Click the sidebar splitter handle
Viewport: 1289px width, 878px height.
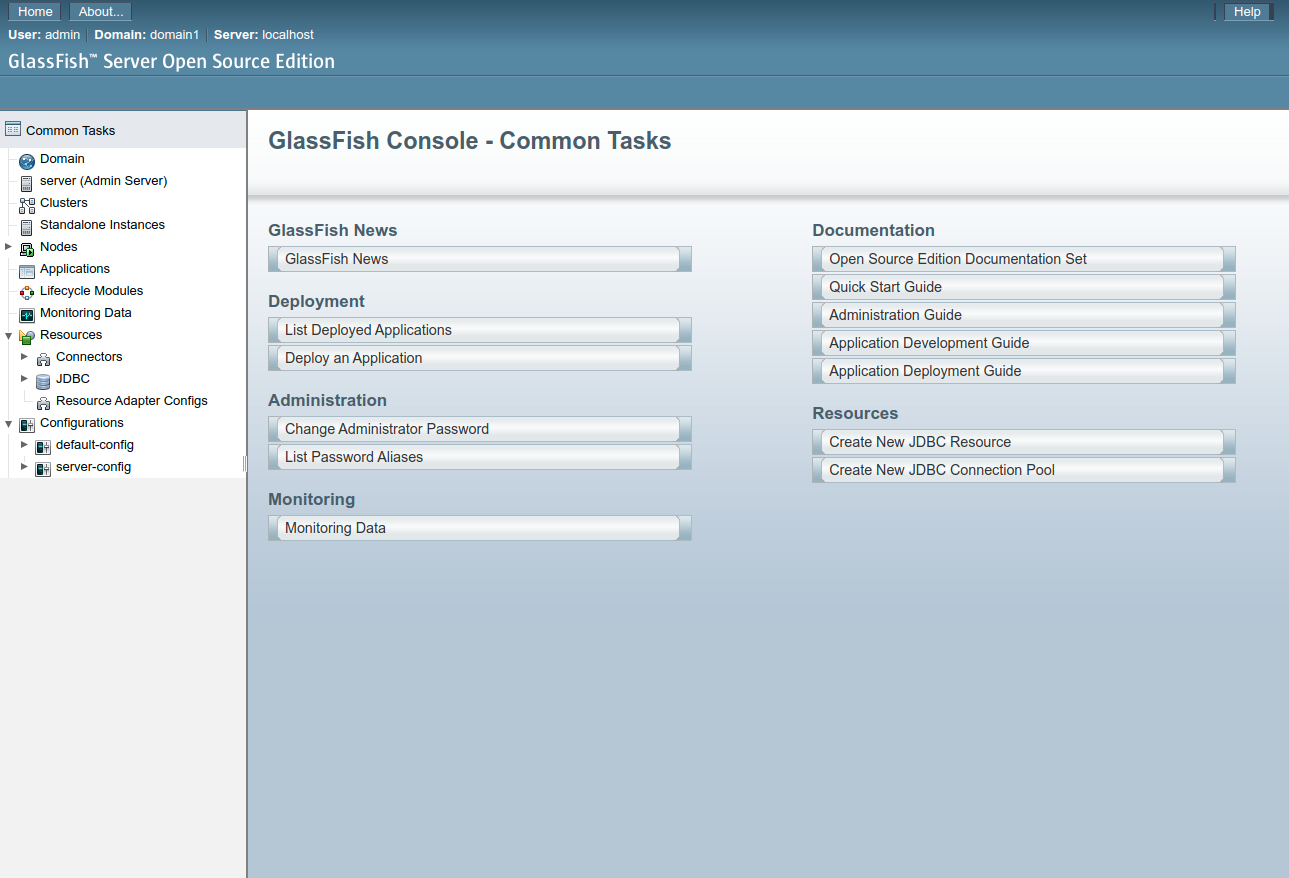pyautogui.click(x=245, y=464)
